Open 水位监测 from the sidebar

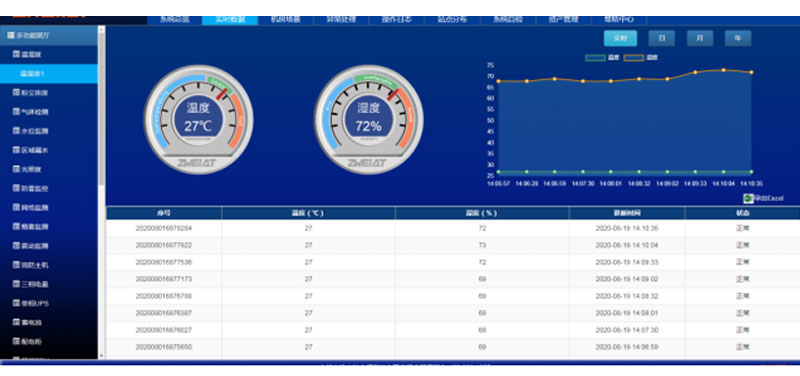pos(31,131)
